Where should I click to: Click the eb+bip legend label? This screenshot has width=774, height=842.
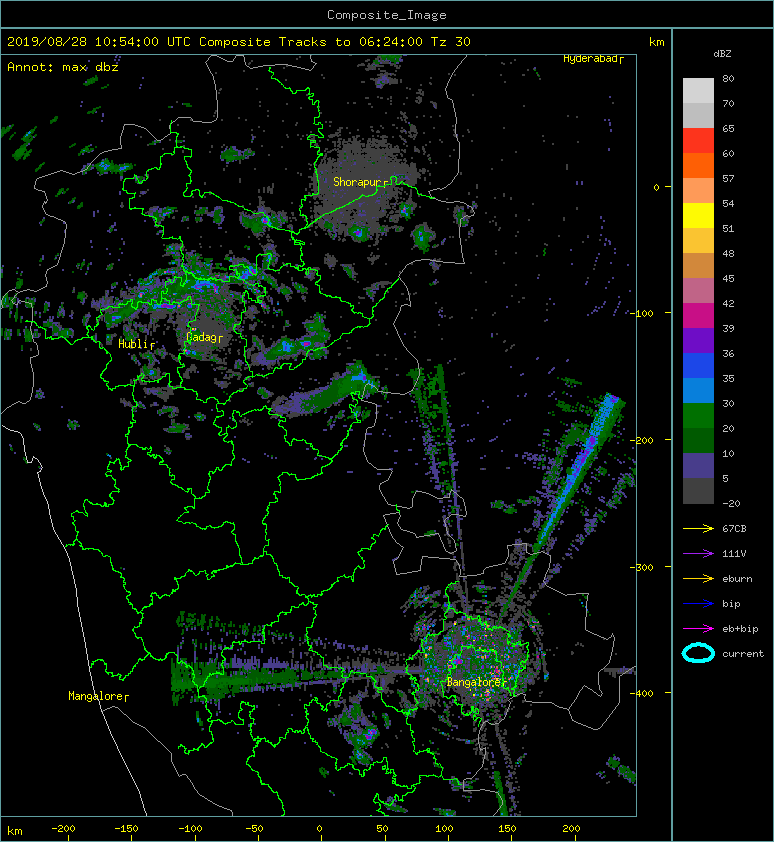click(x=740, y=629)
